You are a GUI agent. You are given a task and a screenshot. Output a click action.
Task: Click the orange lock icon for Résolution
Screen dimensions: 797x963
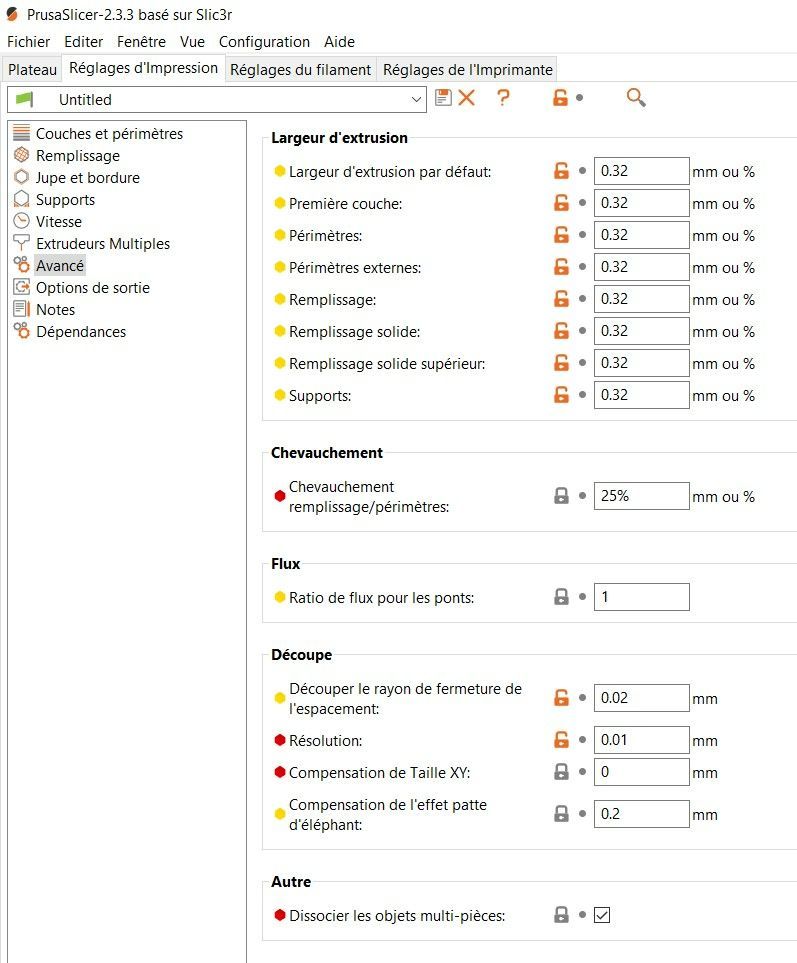point(561,739)
